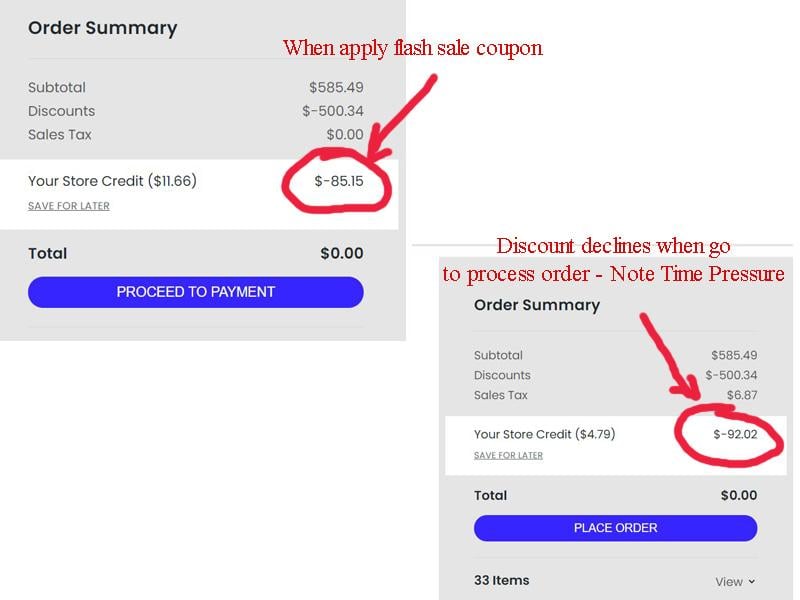
Task: Select the circled $-92.02 credit amount
Action: coord(735,434)
